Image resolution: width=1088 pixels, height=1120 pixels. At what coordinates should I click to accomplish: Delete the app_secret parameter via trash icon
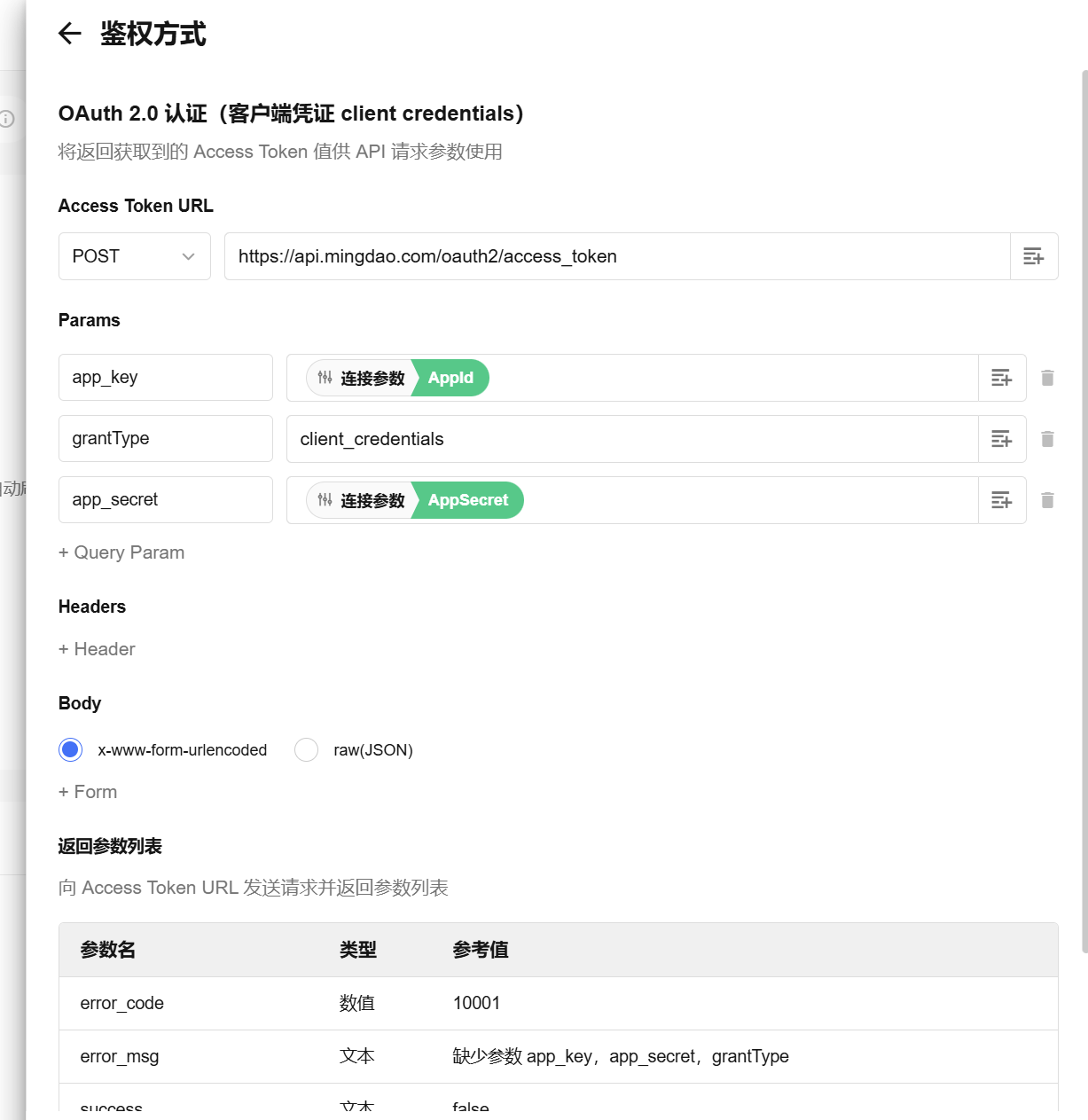[1047, 499]
